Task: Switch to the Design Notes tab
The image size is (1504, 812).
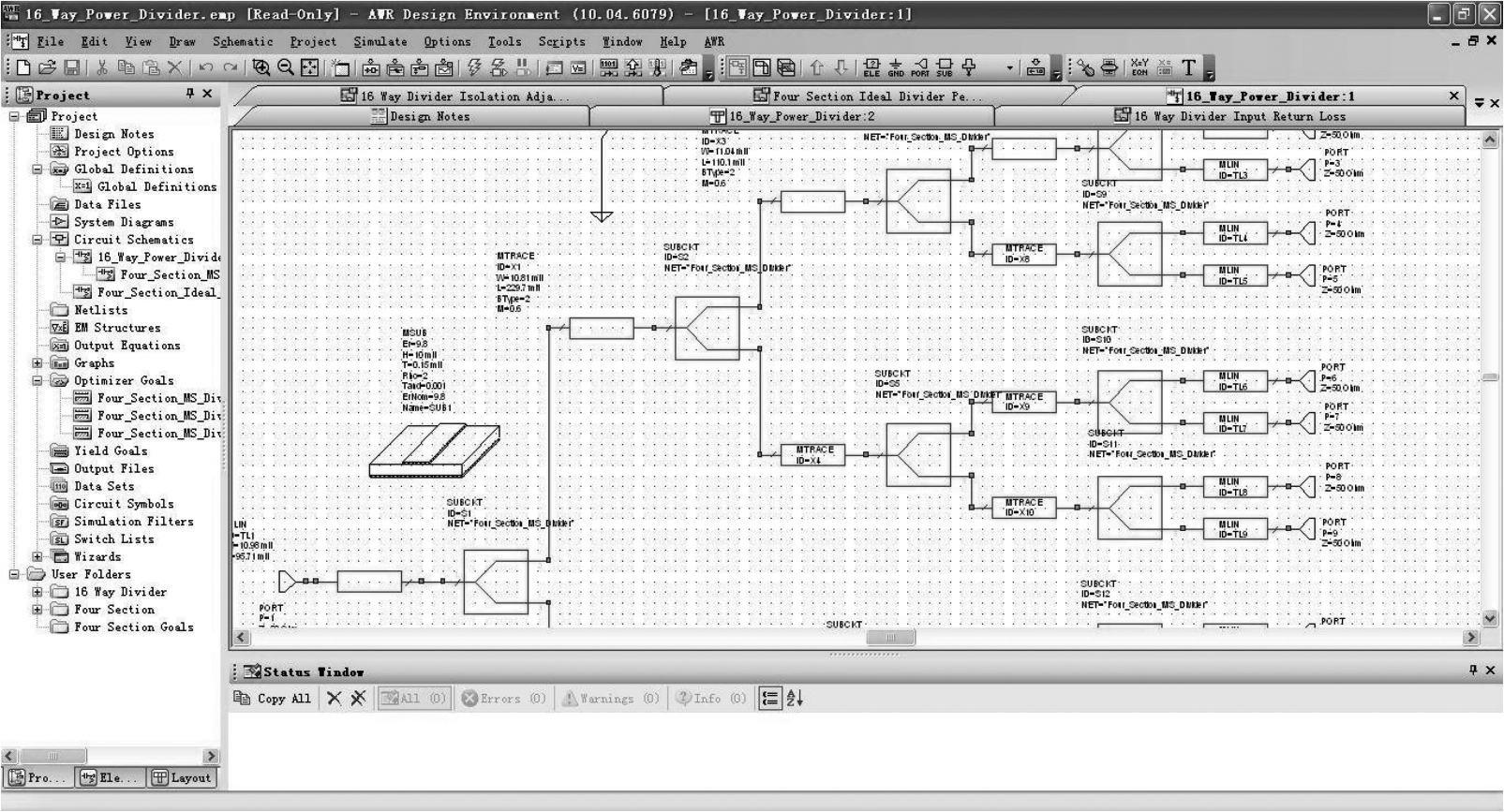Action: click(422, 116)
